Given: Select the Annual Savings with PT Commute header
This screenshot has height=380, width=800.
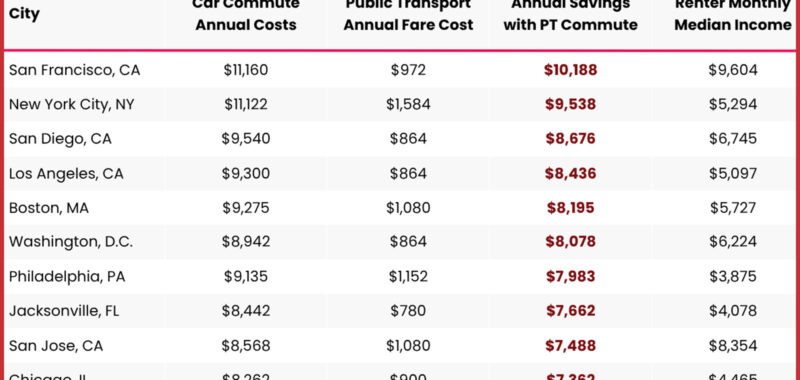Looking at the screenshot, I should click(x=570, y=15).
